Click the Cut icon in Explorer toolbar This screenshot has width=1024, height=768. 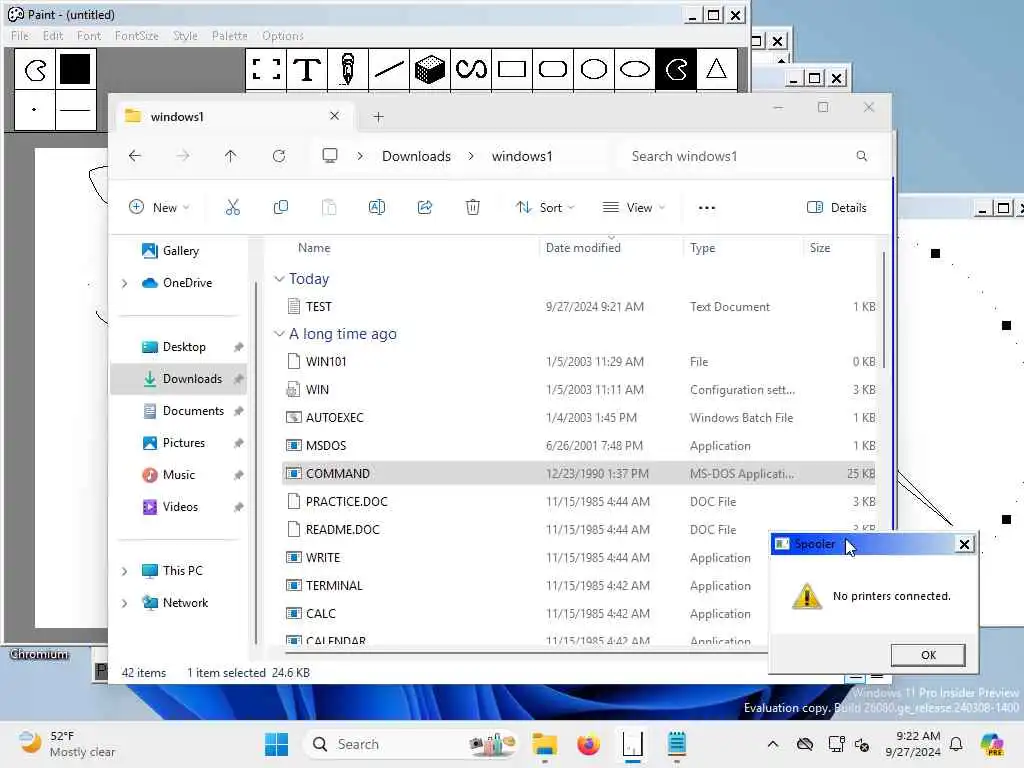[x=232, y=208]
